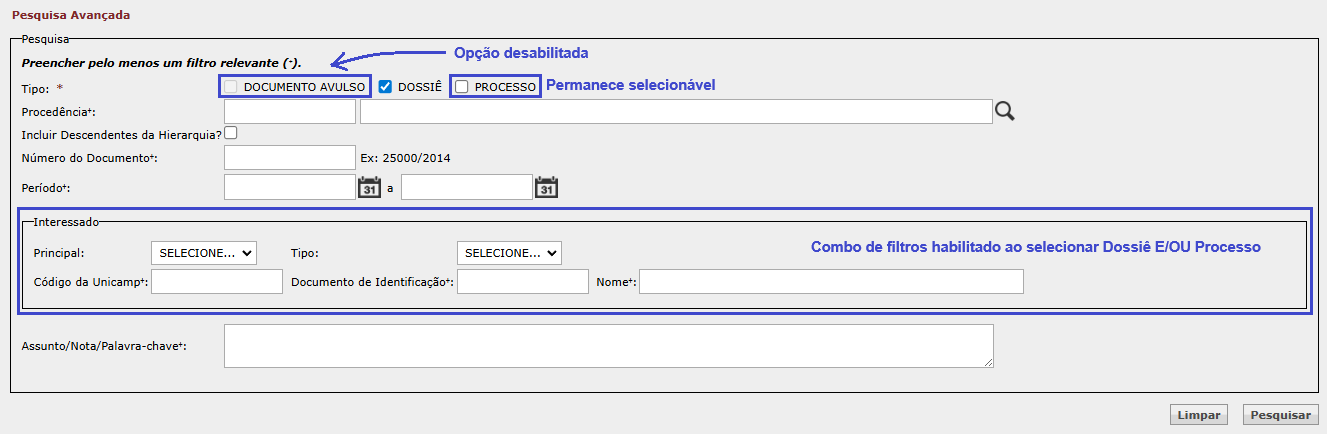Click the wide Procedência description field
The width and height of the screenshot is (1327, 434).
point(675,111)
